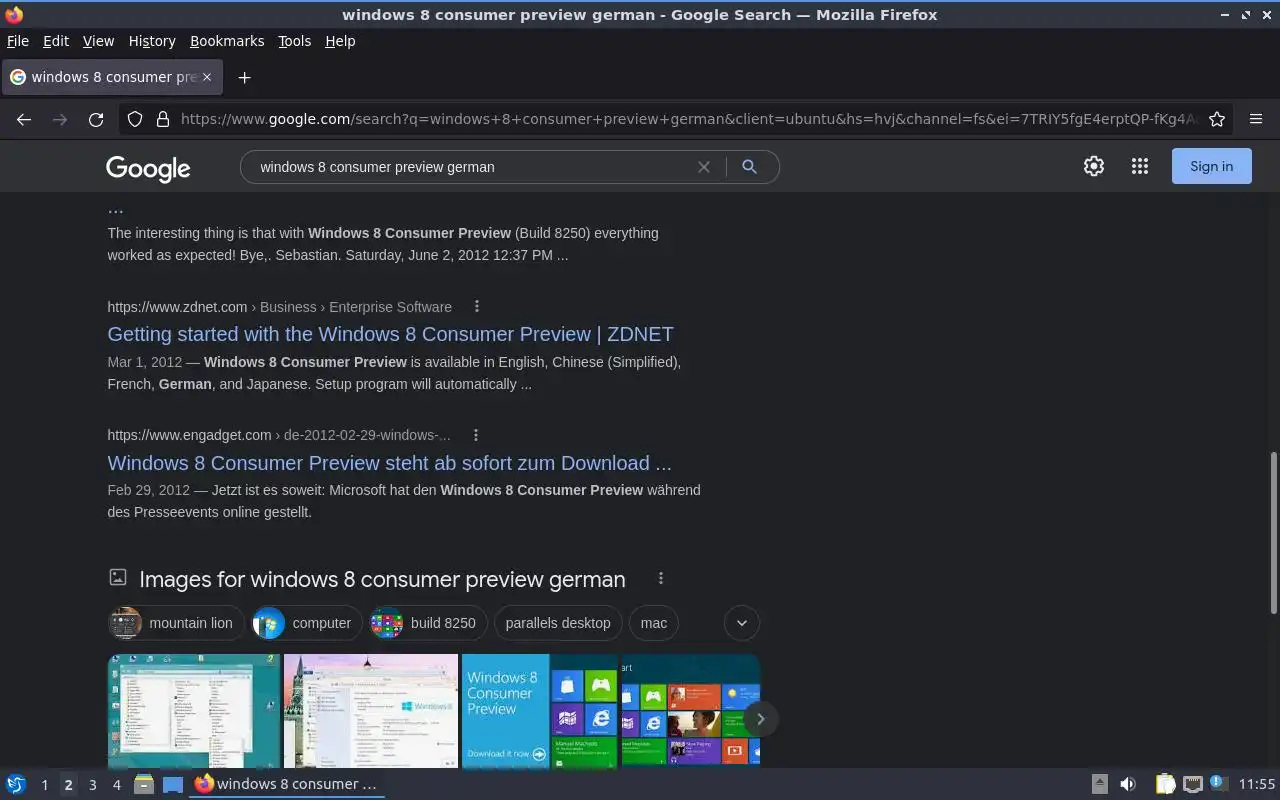Viewport: 1280px width, 800px height.
Task: Open the Tools menu
Action: [x=294, y=41]
